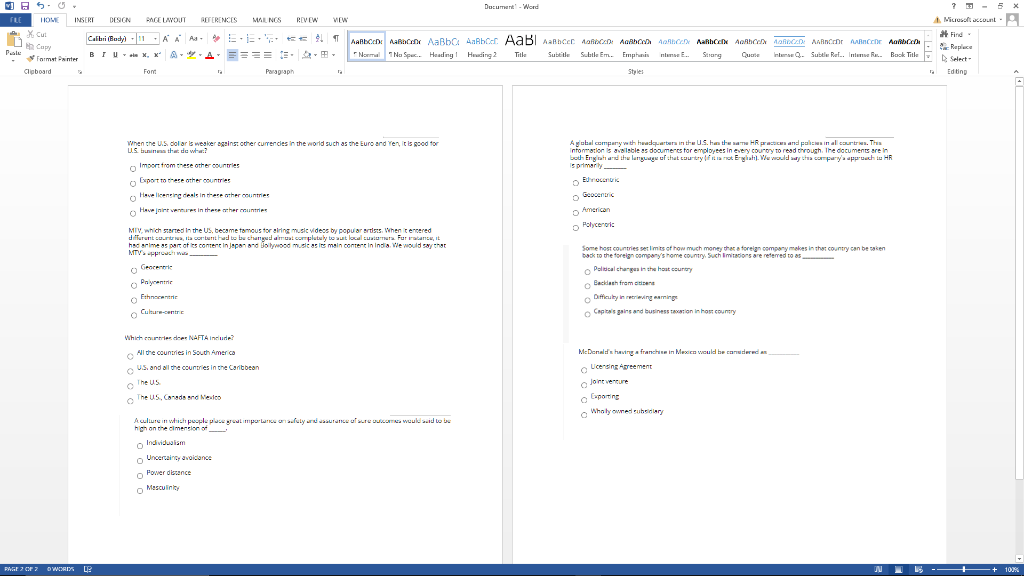Screen dimensions: 1024x576
Task: Apply subscript formatting
Action: click(x=145, y=55)
